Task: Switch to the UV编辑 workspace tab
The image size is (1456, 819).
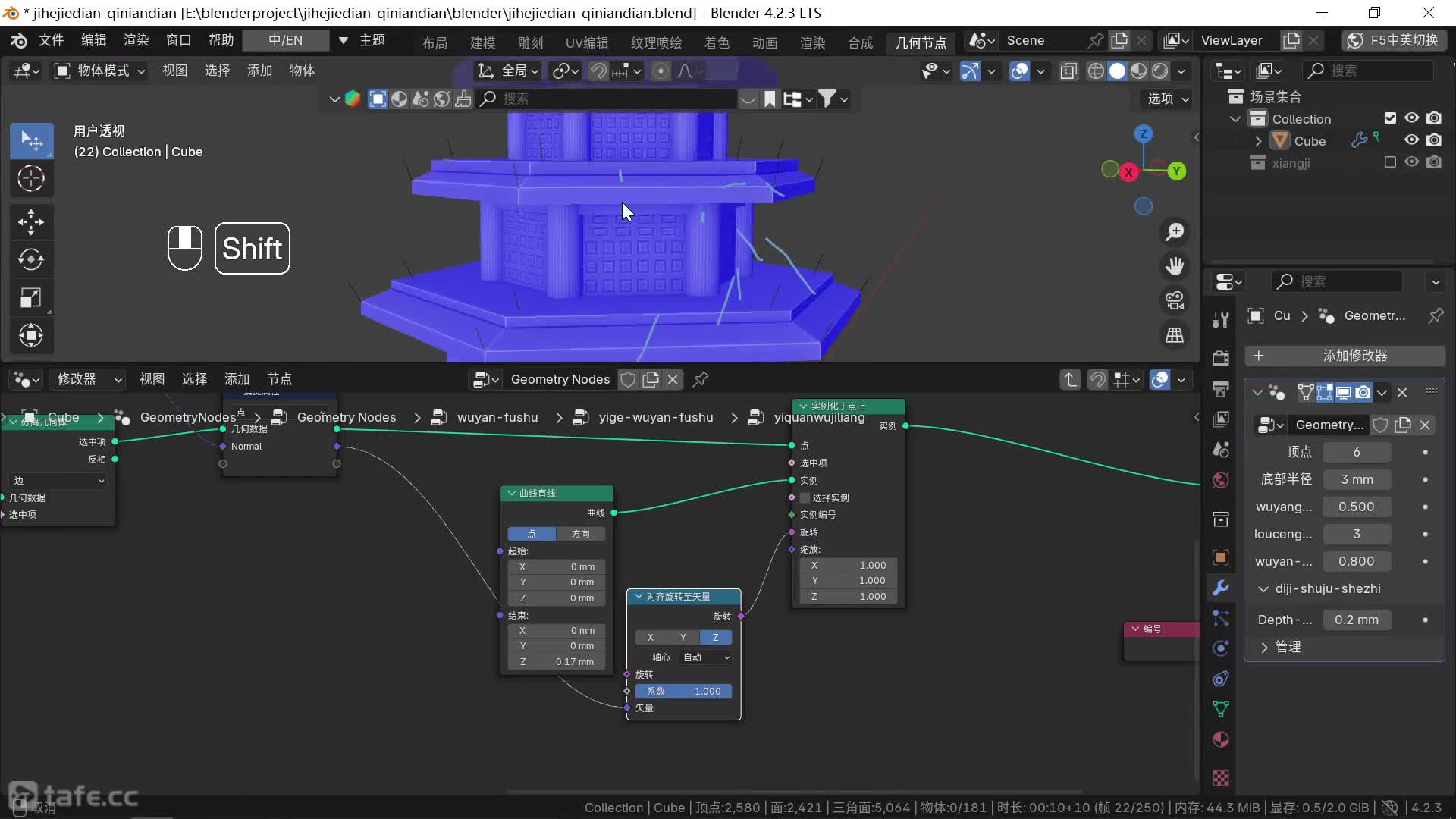Action: point(586,42)
